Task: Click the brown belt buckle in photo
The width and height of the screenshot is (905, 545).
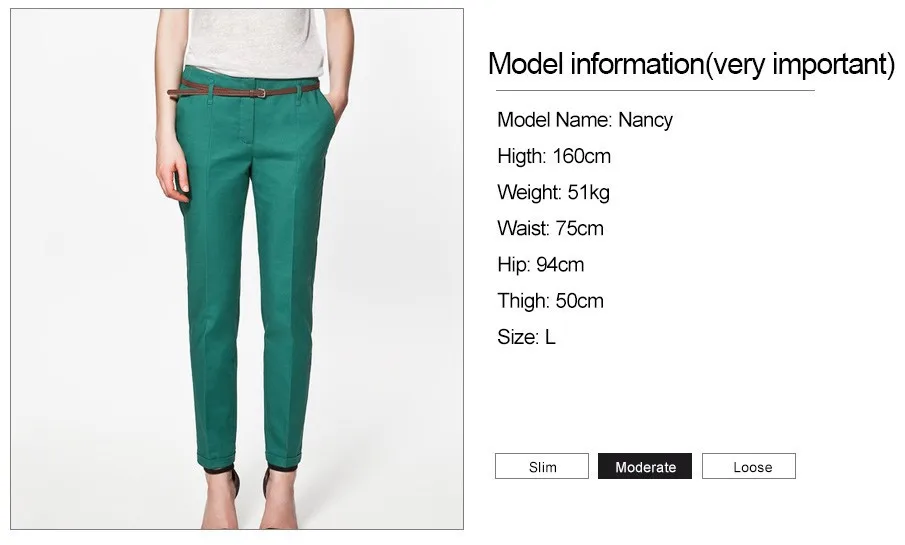Action: 261,92
